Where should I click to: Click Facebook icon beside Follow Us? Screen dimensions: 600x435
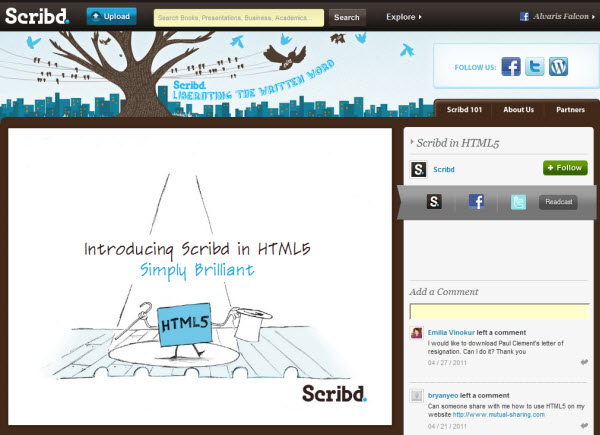tap(511, 67)
